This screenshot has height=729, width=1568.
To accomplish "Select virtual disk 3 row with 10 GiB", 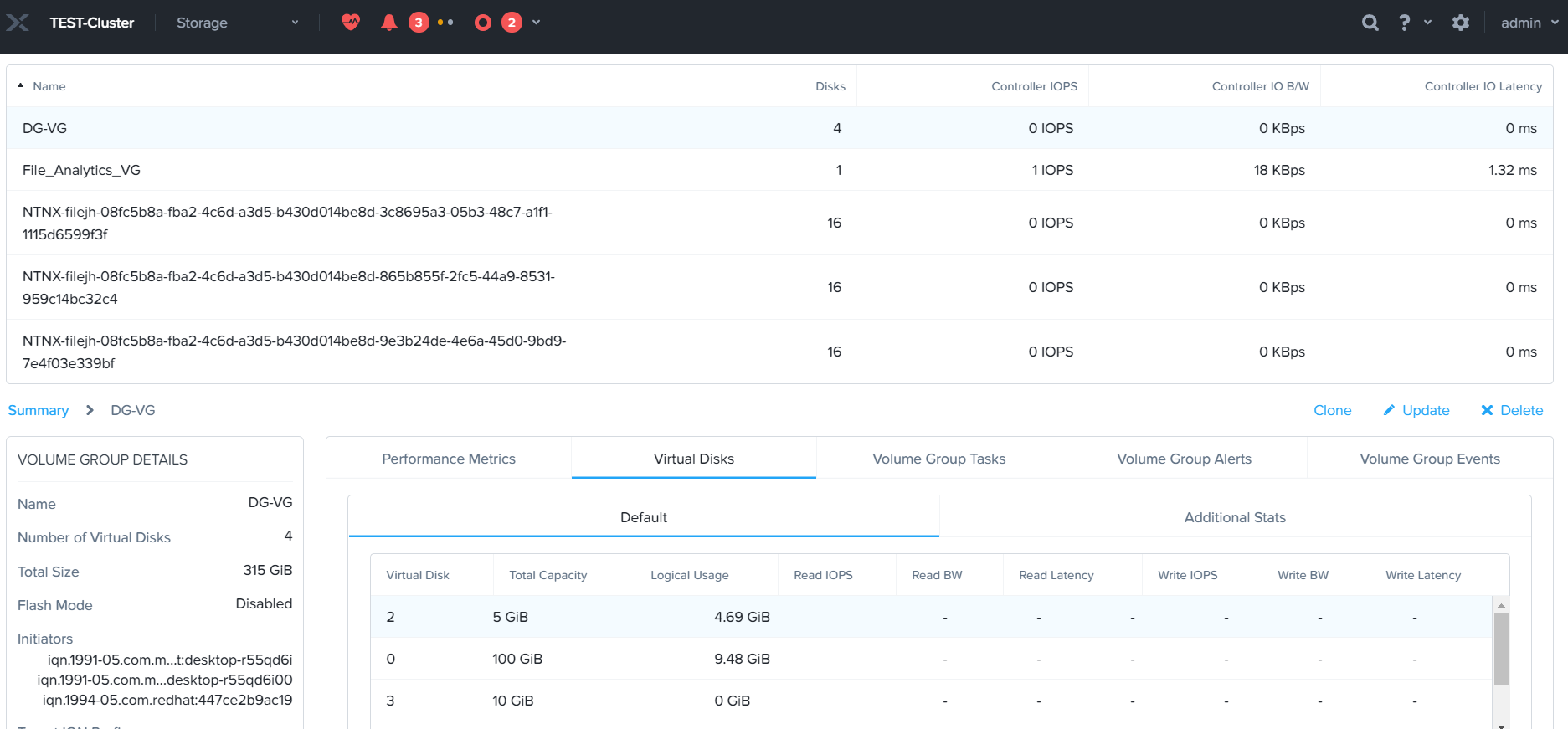I will (x=932, y=701).
